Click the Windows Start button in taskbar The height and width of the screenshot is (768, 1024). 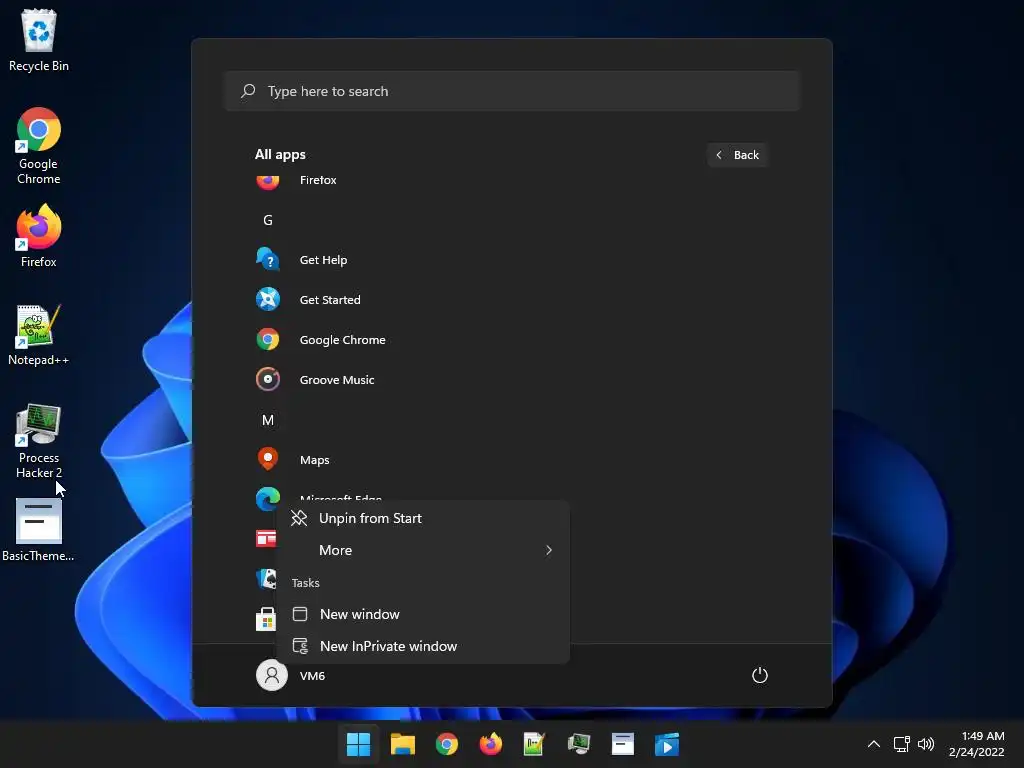pos(359,744)
